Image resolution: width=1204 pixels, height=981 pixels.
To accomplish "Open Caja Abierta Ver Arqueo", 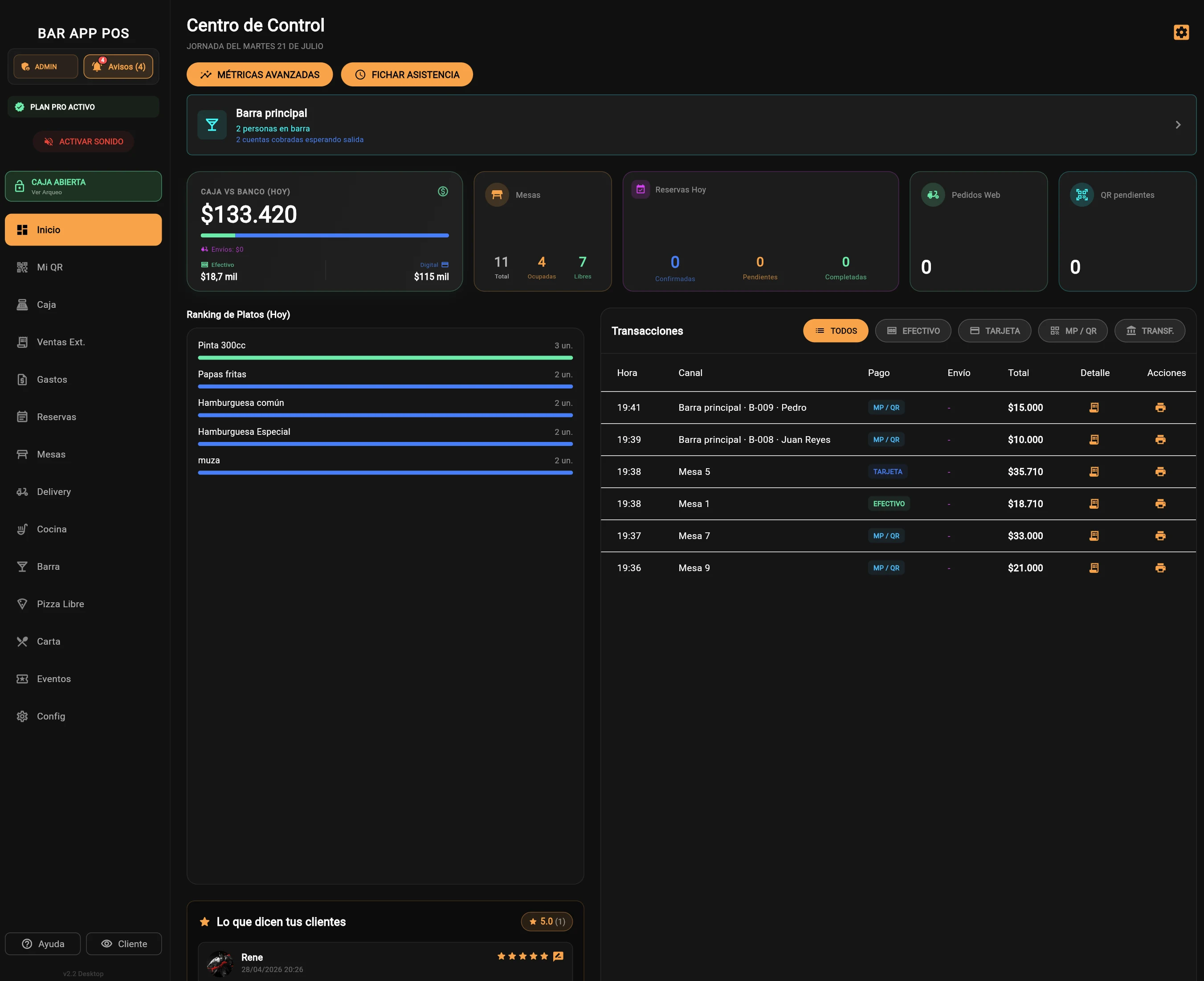I will [x=83, y=187].
